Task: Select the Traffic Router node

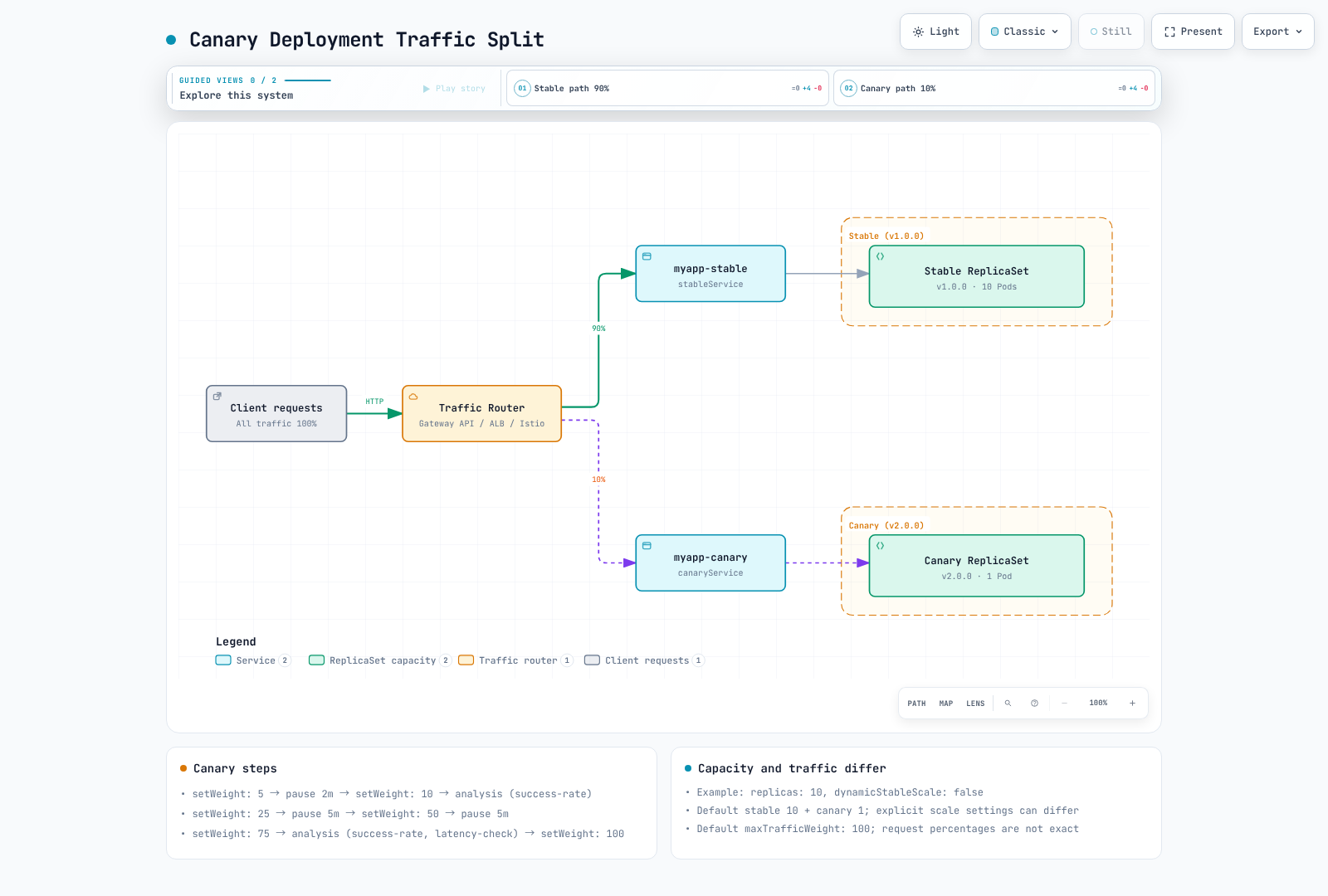Action: click(x=482, y=414)
